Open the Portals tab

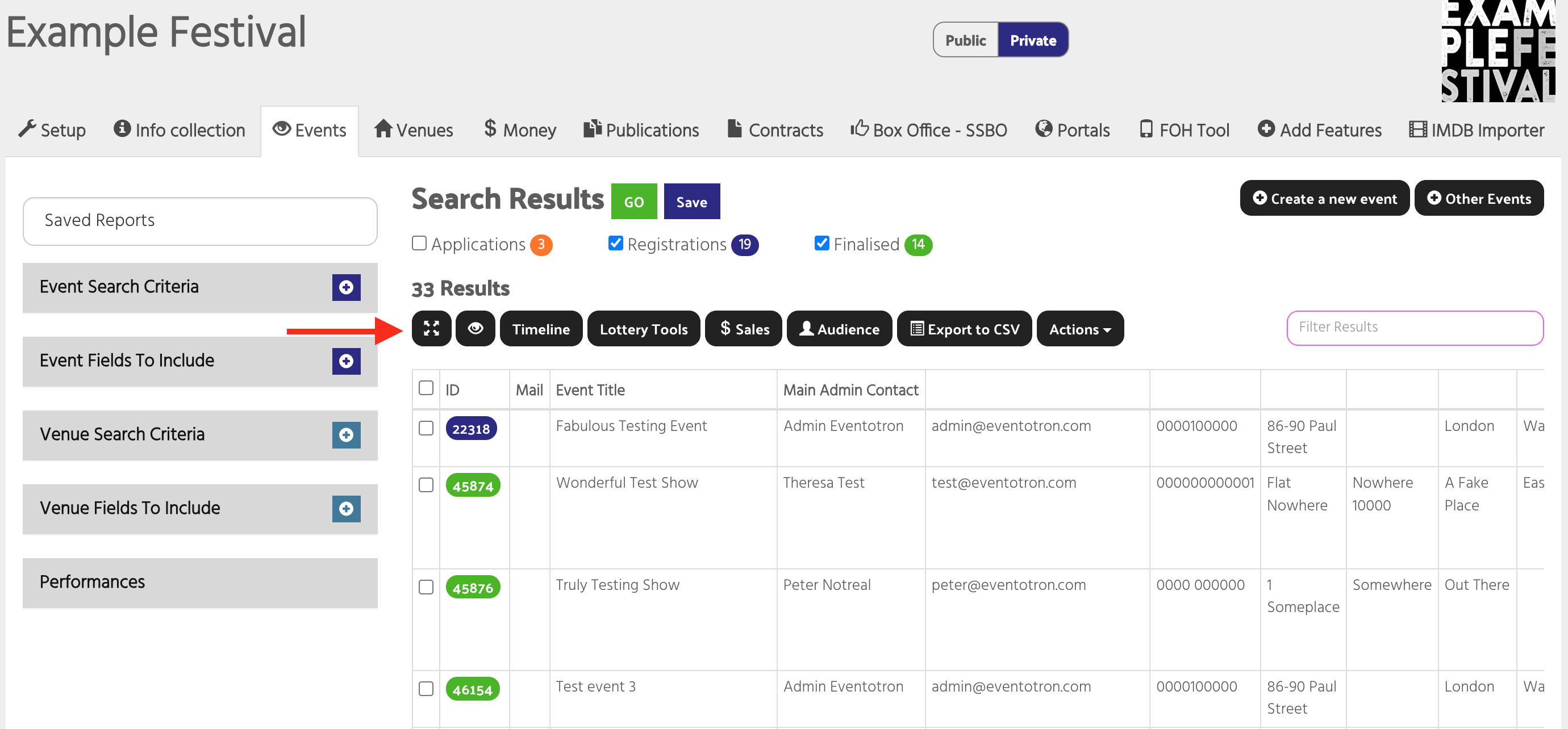(1073, 129)
